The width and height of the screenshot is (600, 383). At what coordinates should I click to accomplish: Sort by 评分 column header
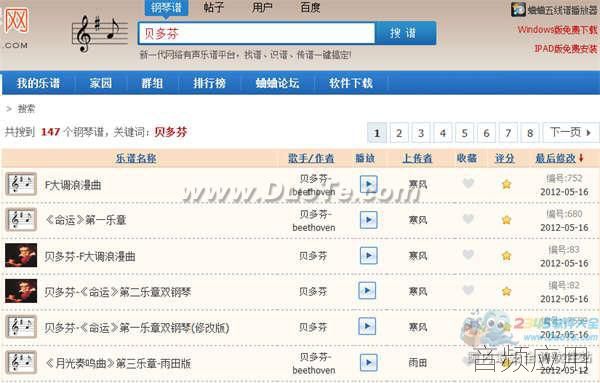[505, 158]
